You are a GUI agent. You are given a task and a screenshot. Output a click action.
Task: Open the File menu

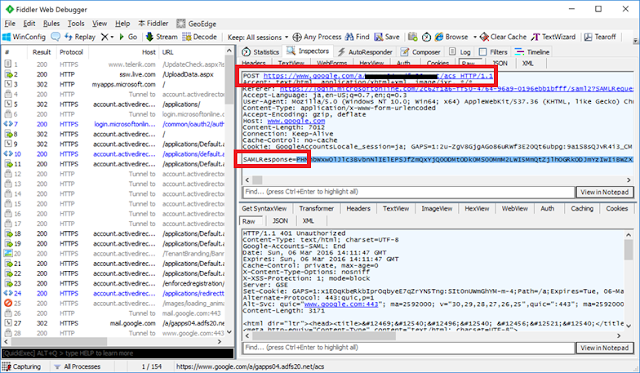(x=10, y=23)
